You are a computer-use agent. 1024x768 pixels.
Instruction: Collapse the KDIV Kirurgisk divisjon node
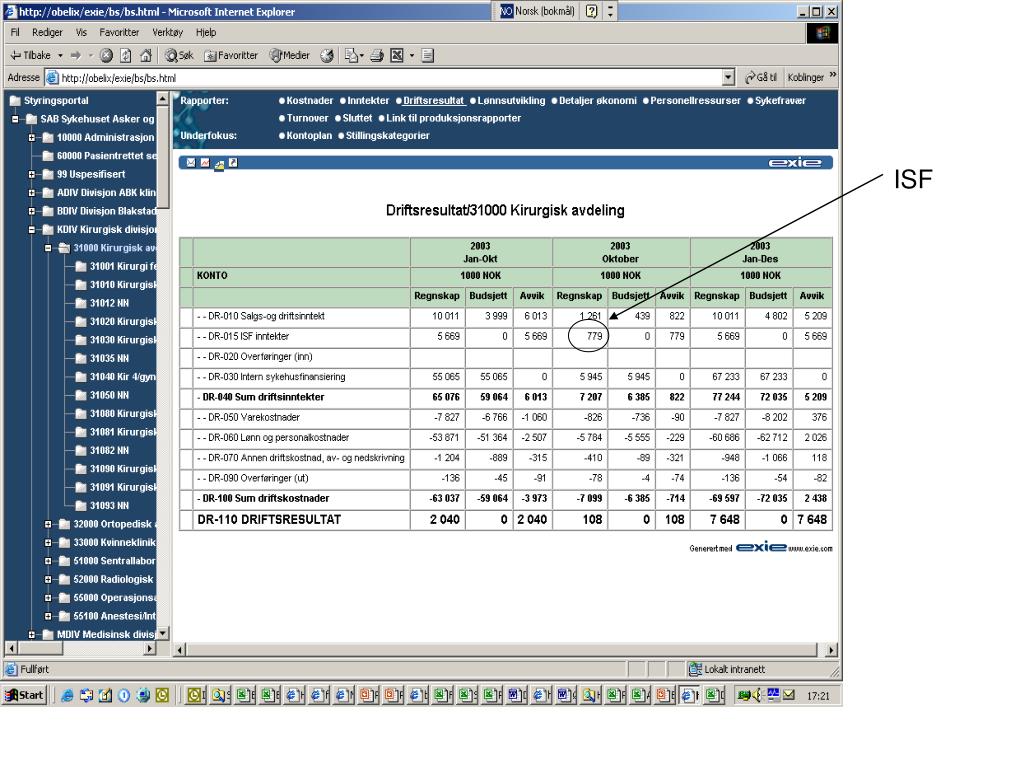click(x=31, y=230)
